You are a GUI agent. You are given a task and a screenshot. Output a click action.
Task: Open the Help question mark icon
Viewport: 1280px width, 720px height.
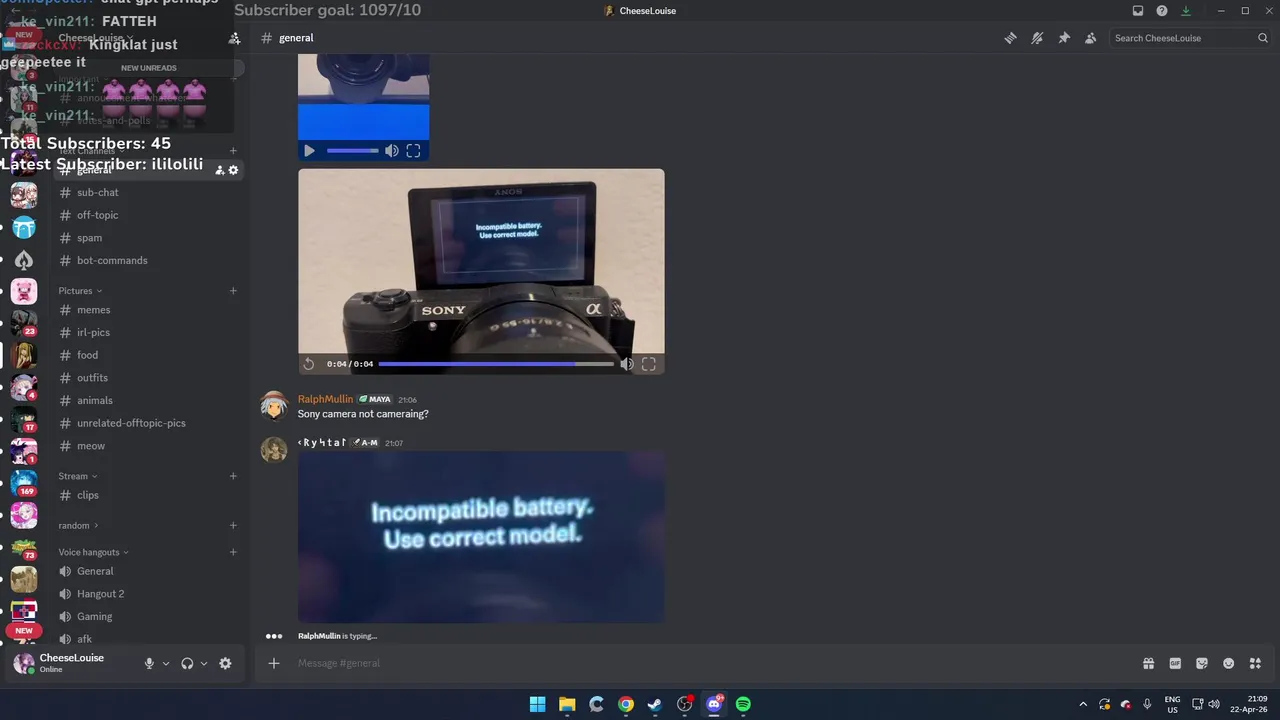coord(1162,11)
